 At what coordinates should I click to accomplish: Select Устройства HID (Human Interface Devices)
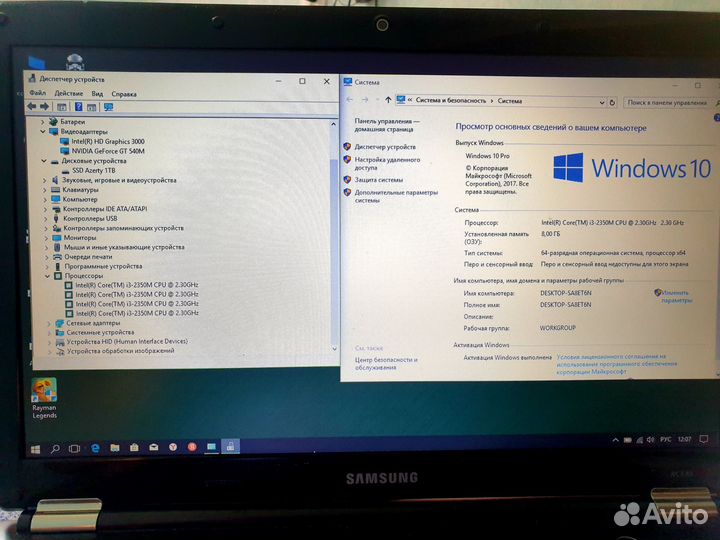127,342
